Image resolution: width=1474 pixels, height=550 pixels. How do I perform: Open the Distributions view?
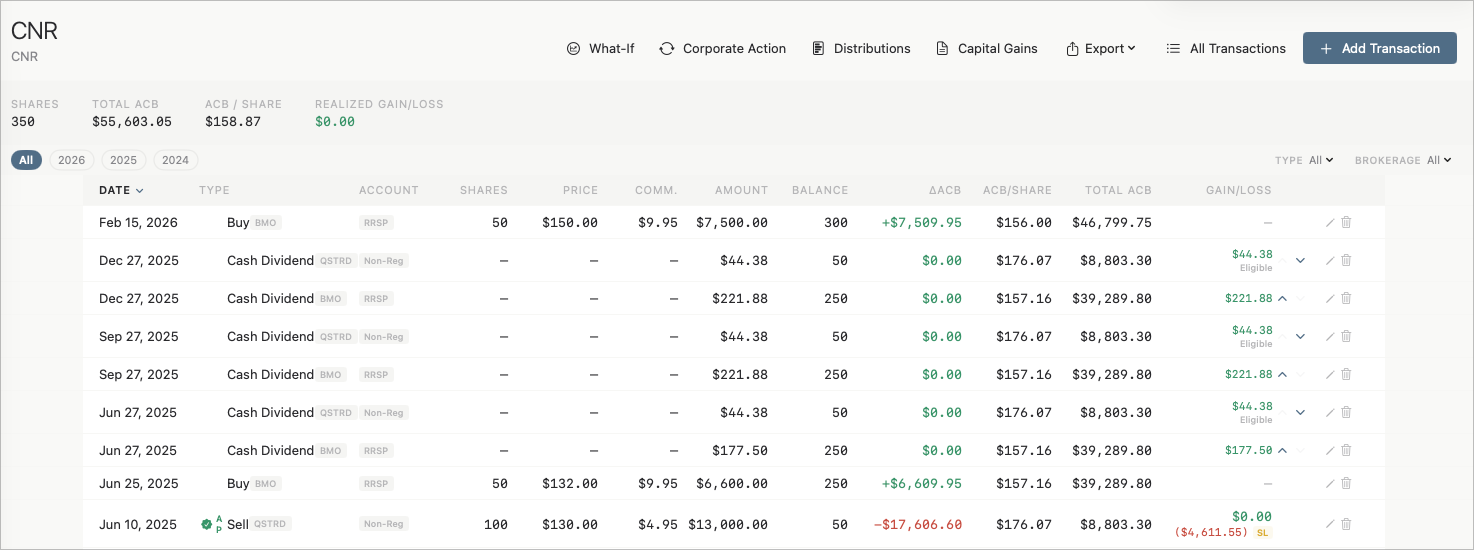coord(861,48)
